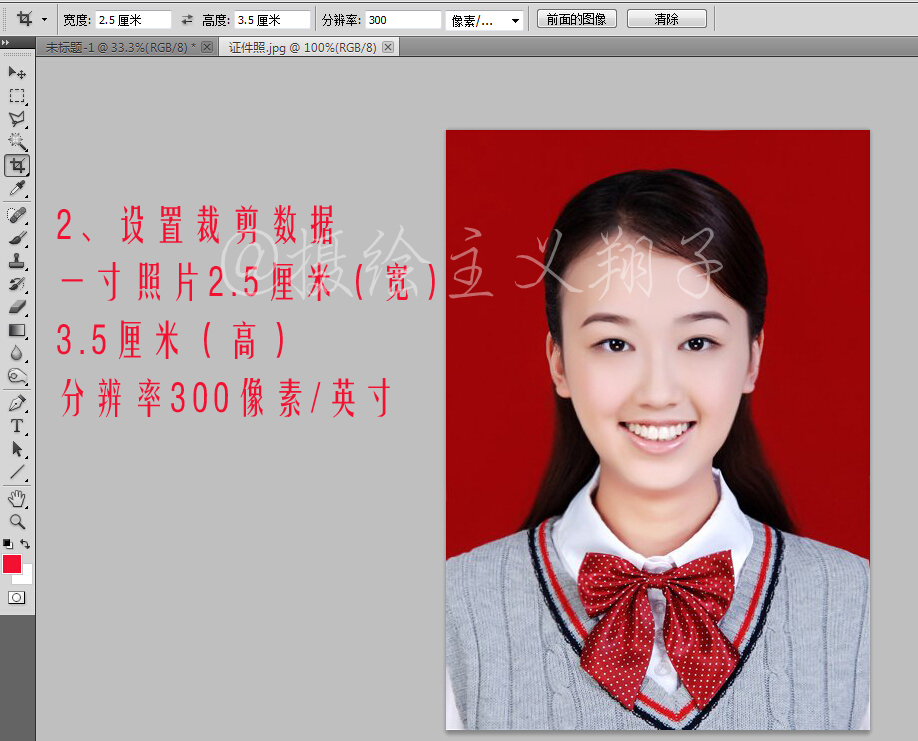Swap width and height values
Viewport: 918px width, 741px height.
click(187, 19)
